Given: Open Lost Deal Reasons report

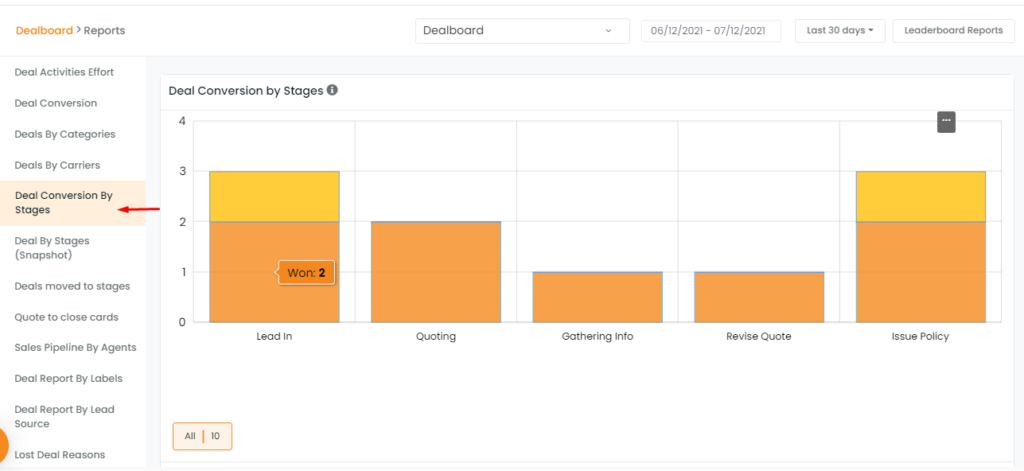Looking at the screenshot, I should pyautogui.click(x=59, y=455).
